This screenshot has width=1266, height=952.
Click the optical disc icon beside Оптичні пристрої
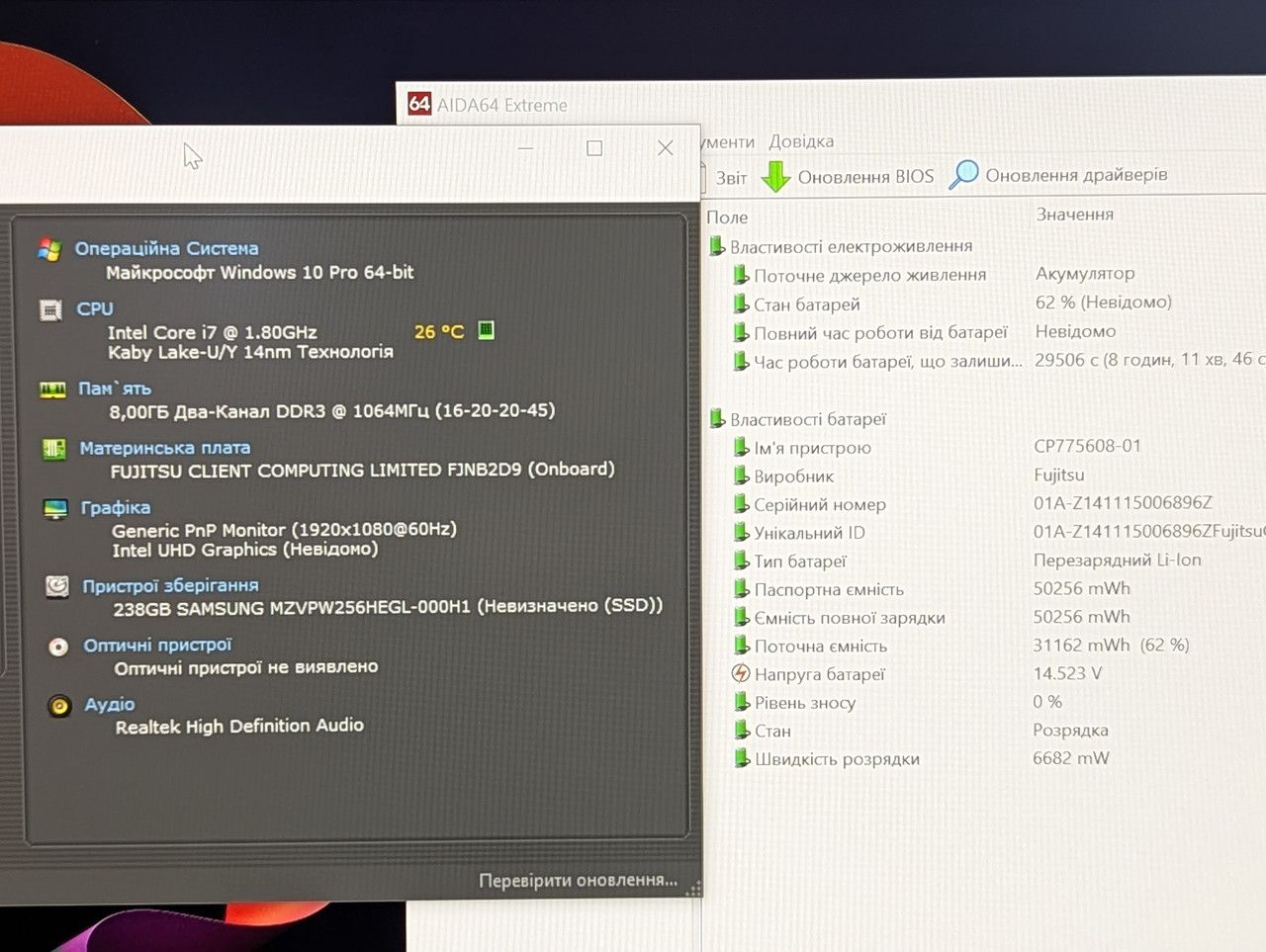(58, 647)
